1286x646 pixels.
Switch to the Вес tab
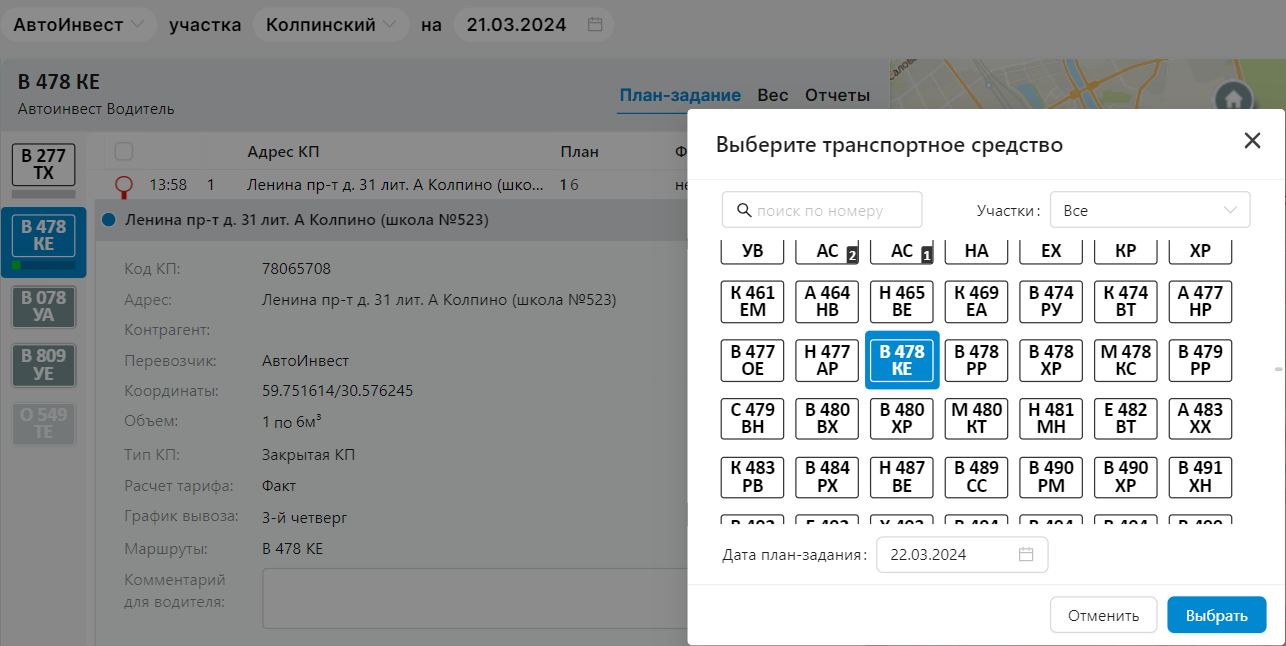[x=772, y=96]
